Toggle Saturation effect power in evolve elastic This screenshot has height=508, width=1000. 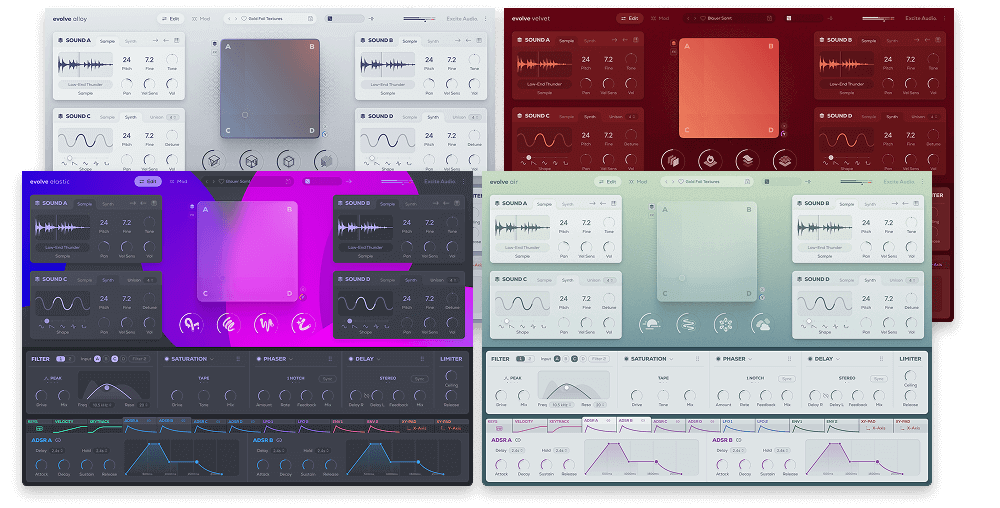pyautogui.click(x=166, y=358)
